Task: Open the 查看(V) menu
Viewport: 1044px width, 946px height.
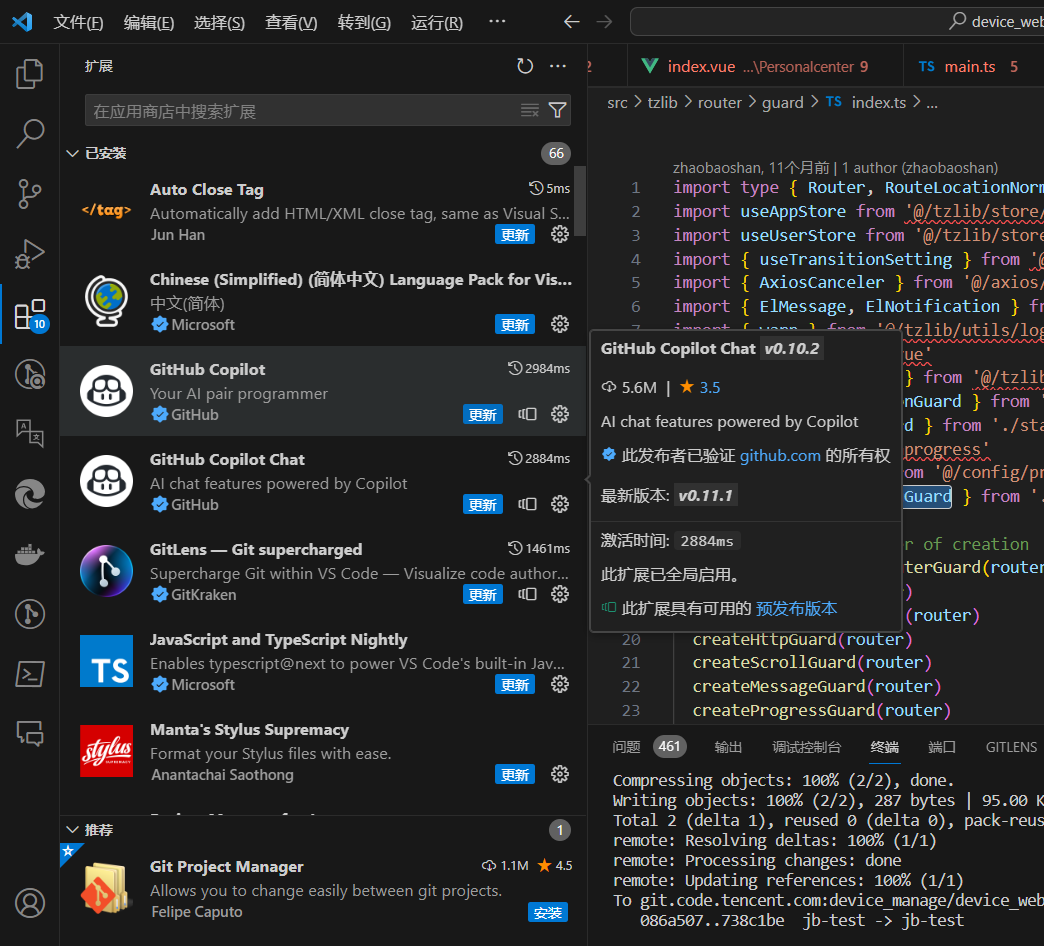Action: [291, 23]
